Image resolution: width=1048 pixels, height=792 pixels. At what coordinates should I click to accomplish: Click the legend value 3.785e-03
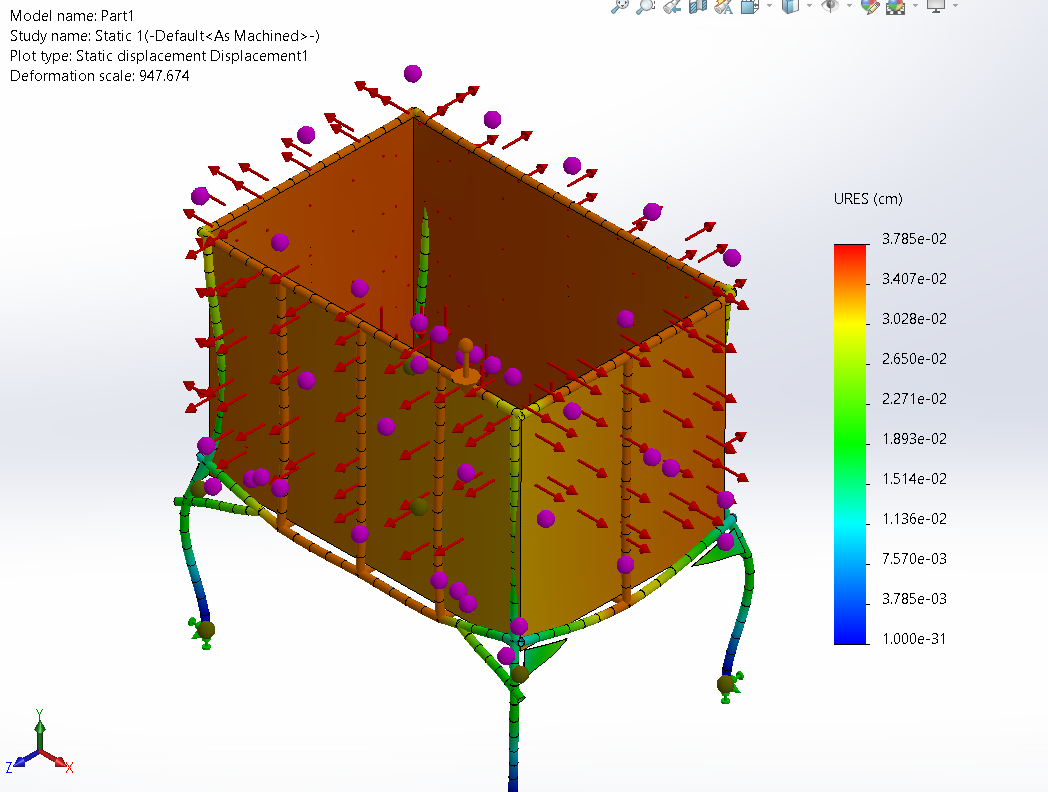tap(914, 599)
